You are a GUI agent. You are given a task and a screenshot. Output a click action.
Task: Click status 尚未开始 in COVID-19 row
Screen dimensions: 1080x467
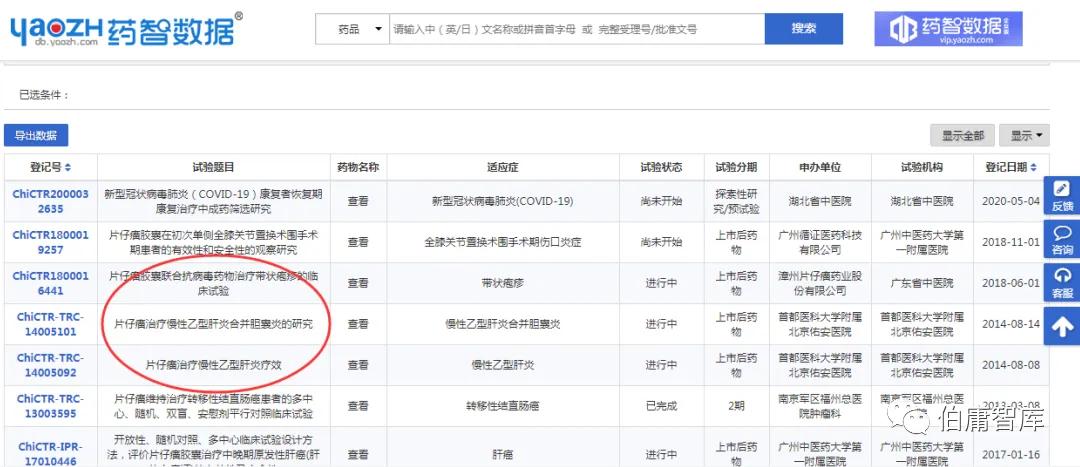661,201
